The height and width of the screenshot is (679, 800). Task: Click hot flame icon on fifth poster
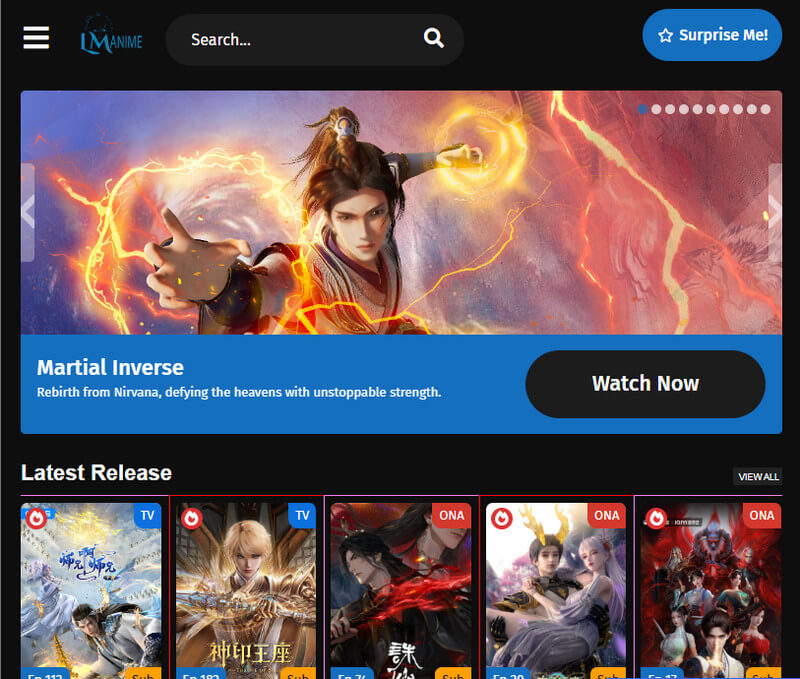656,518
